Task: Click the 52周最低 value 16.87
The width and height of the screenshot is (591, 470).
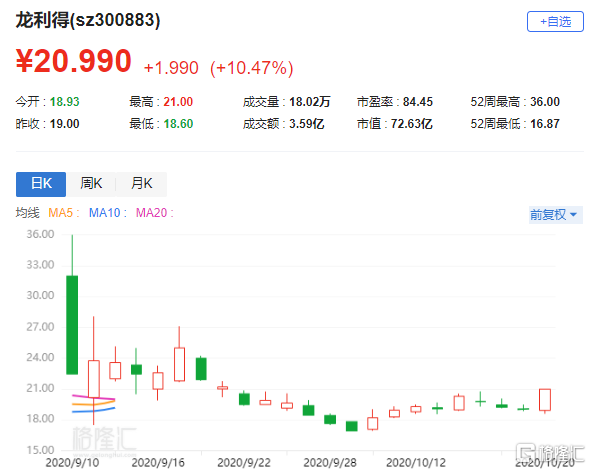Action: [x=545, y=124]
